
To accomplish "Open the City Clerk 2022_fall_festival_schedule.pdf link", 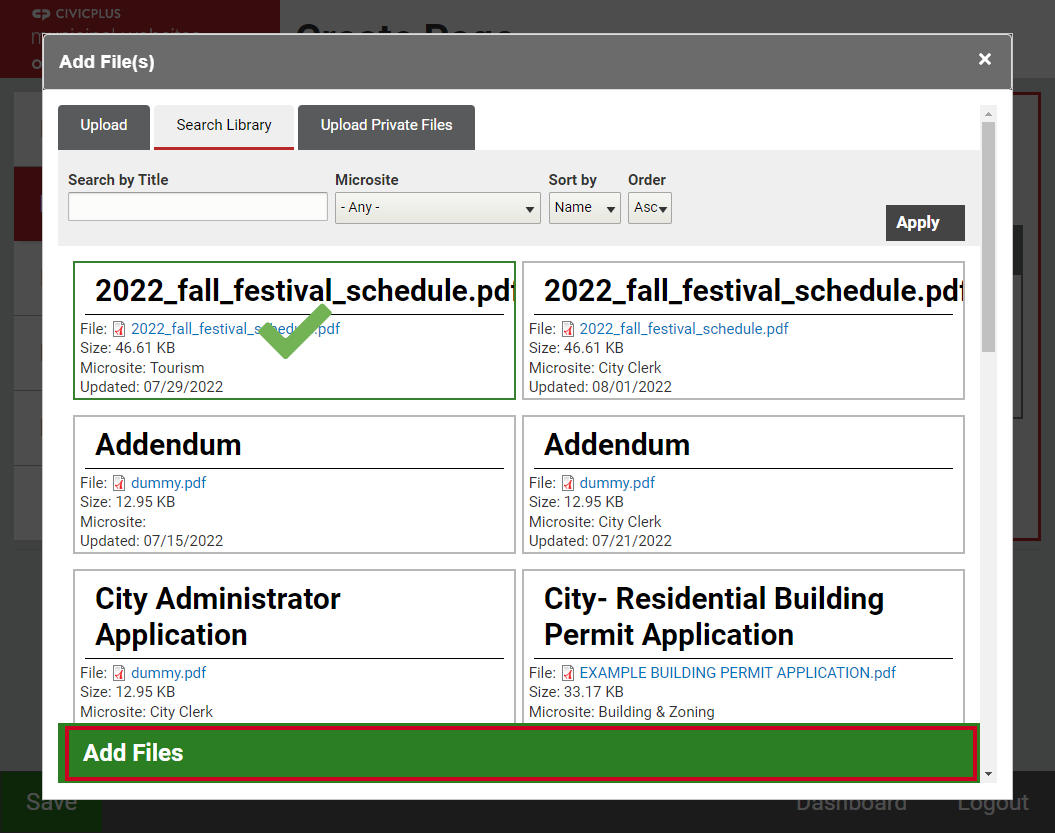I will (x=684, y=329).
